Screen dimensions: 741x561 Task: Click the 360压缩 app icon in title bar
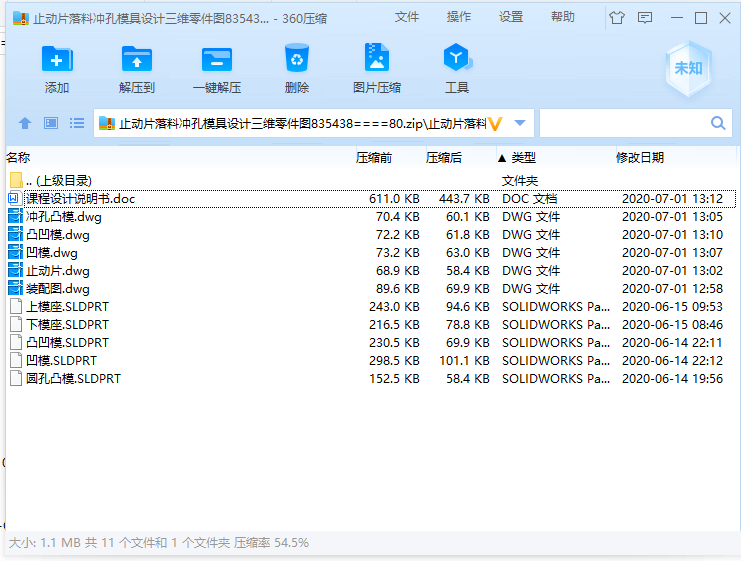(x=21, y=18)
